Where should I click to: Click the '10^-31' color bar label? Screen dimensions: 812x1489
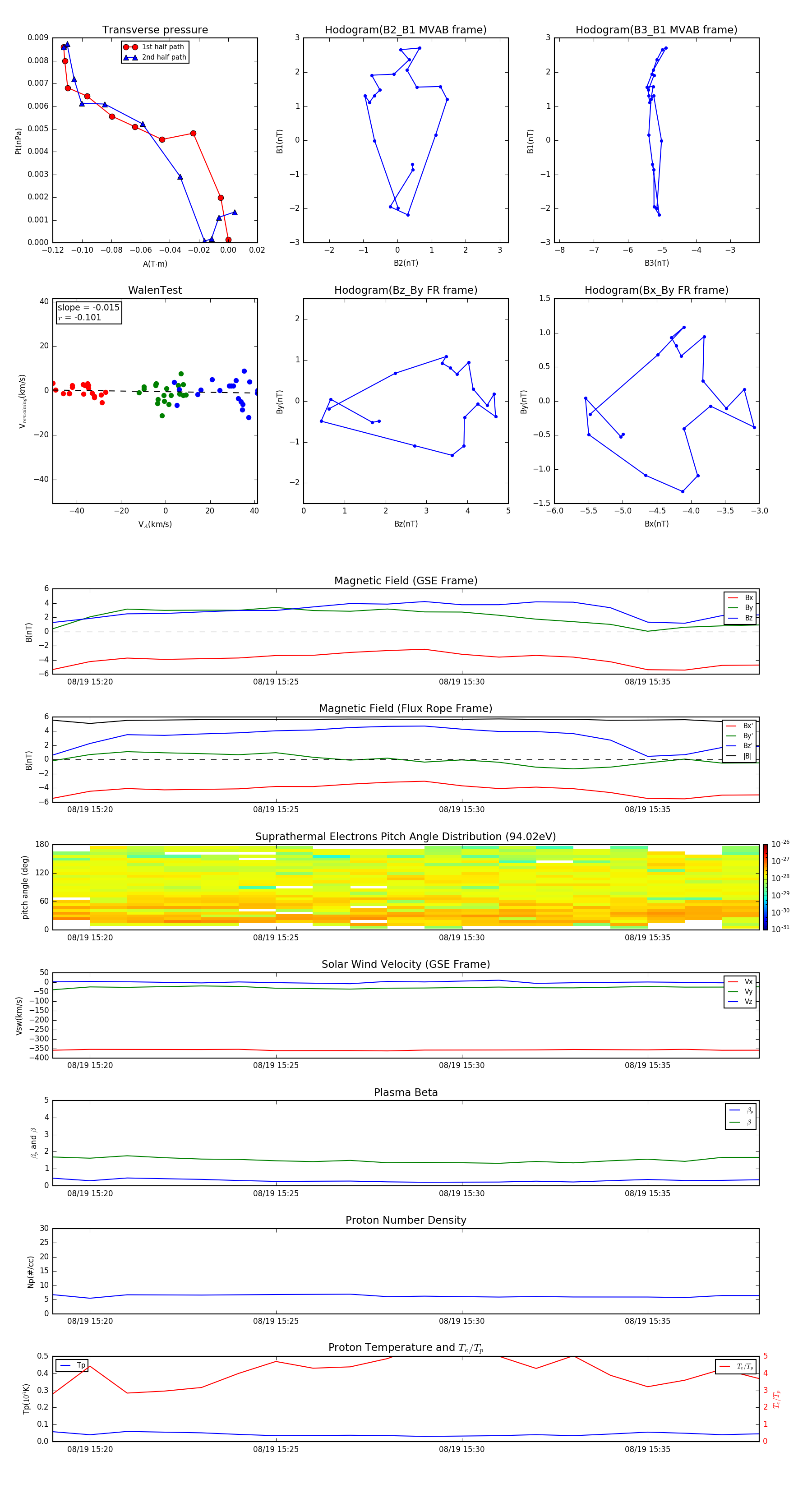coord(780,929)
